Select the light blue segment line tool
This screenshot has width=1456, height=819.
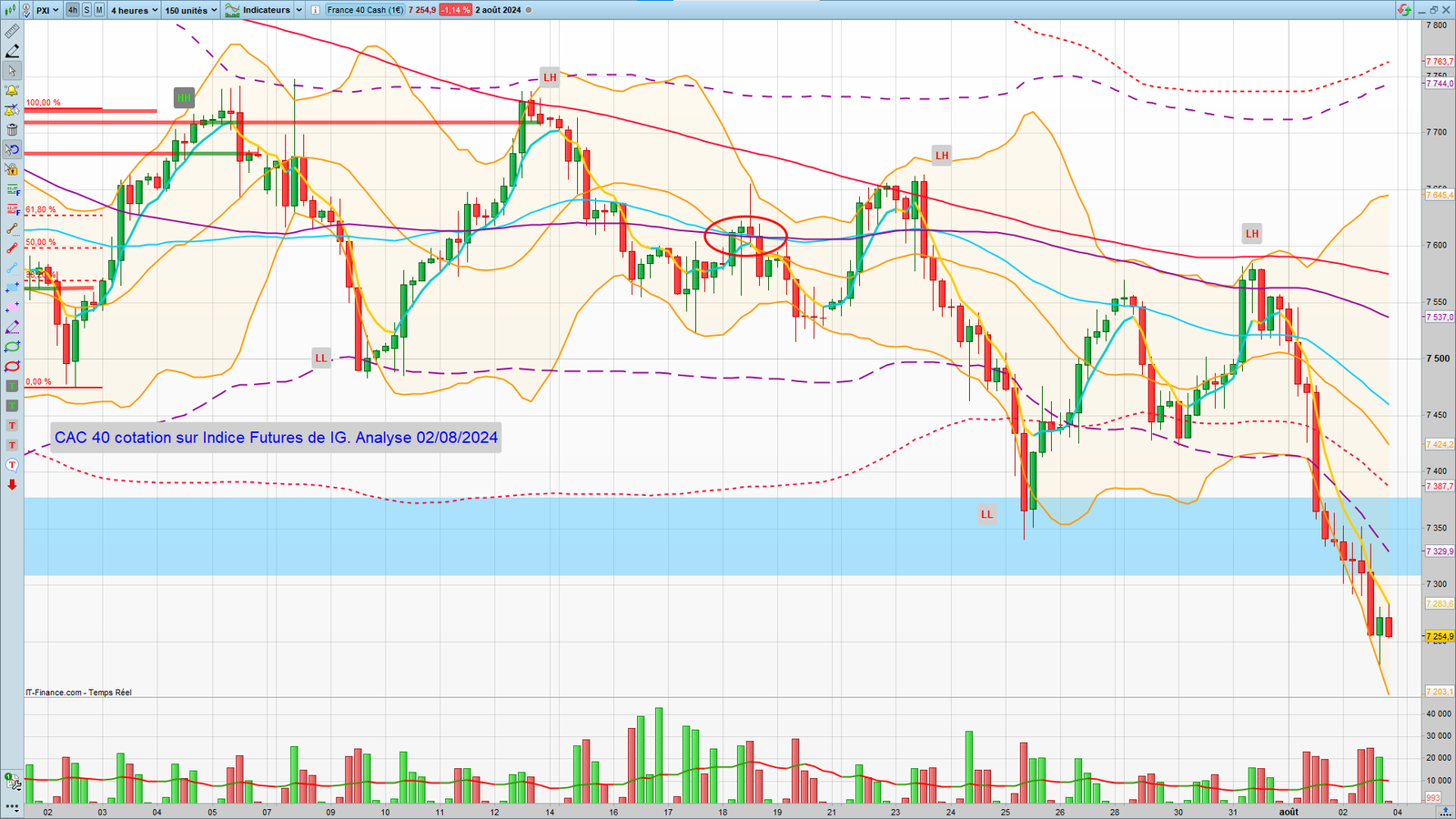pos(12,268)
